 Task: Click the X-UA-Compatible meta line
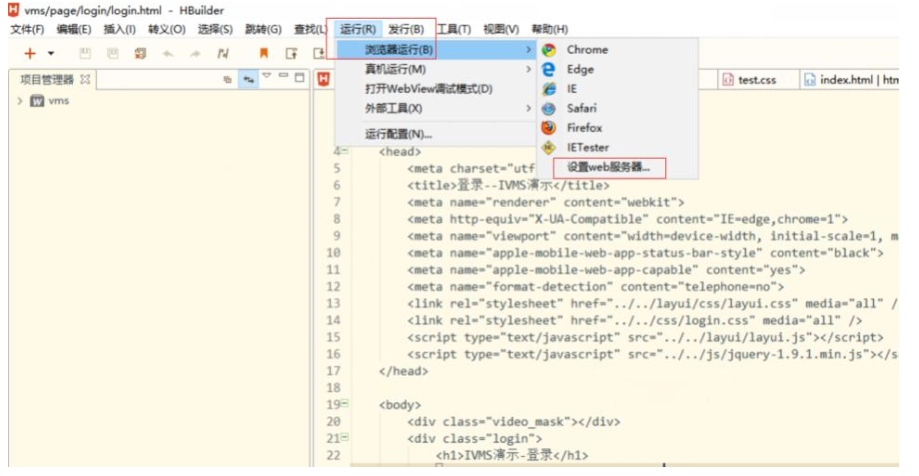[x=628, y=219]
